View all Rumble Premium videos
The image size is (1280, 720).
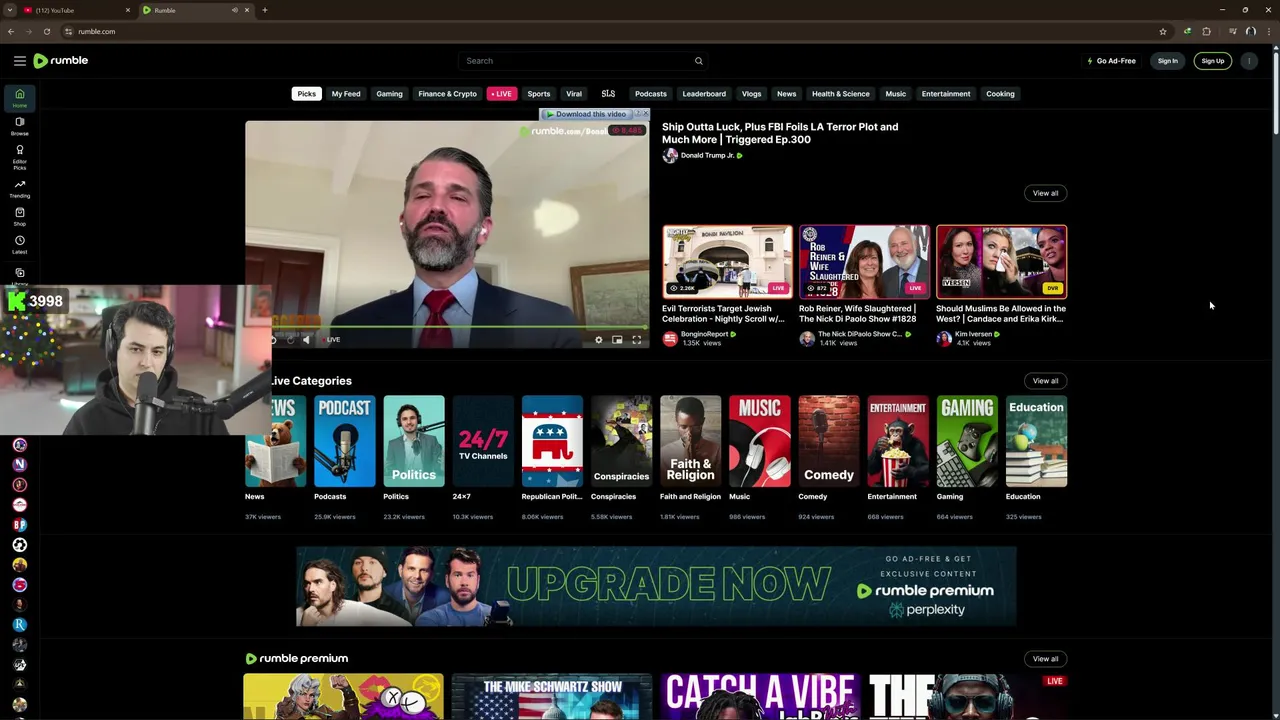click(x=1045, y=659)
